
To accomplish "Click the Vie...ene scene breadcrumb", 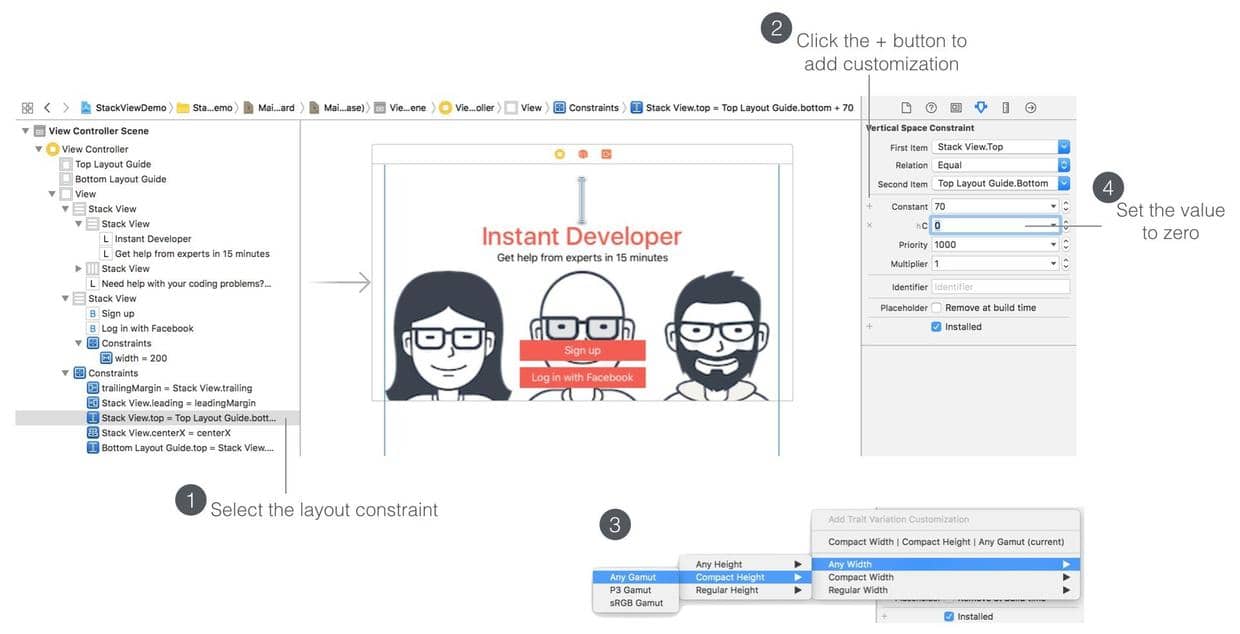I will (400, 108).
